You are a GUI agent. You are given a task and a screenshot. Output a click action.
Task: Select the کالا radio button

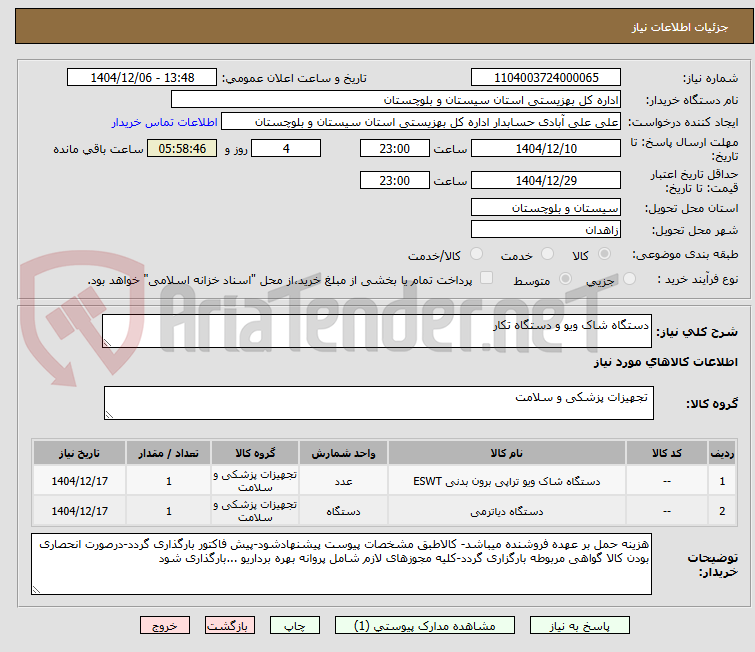[x=604, y=254]
